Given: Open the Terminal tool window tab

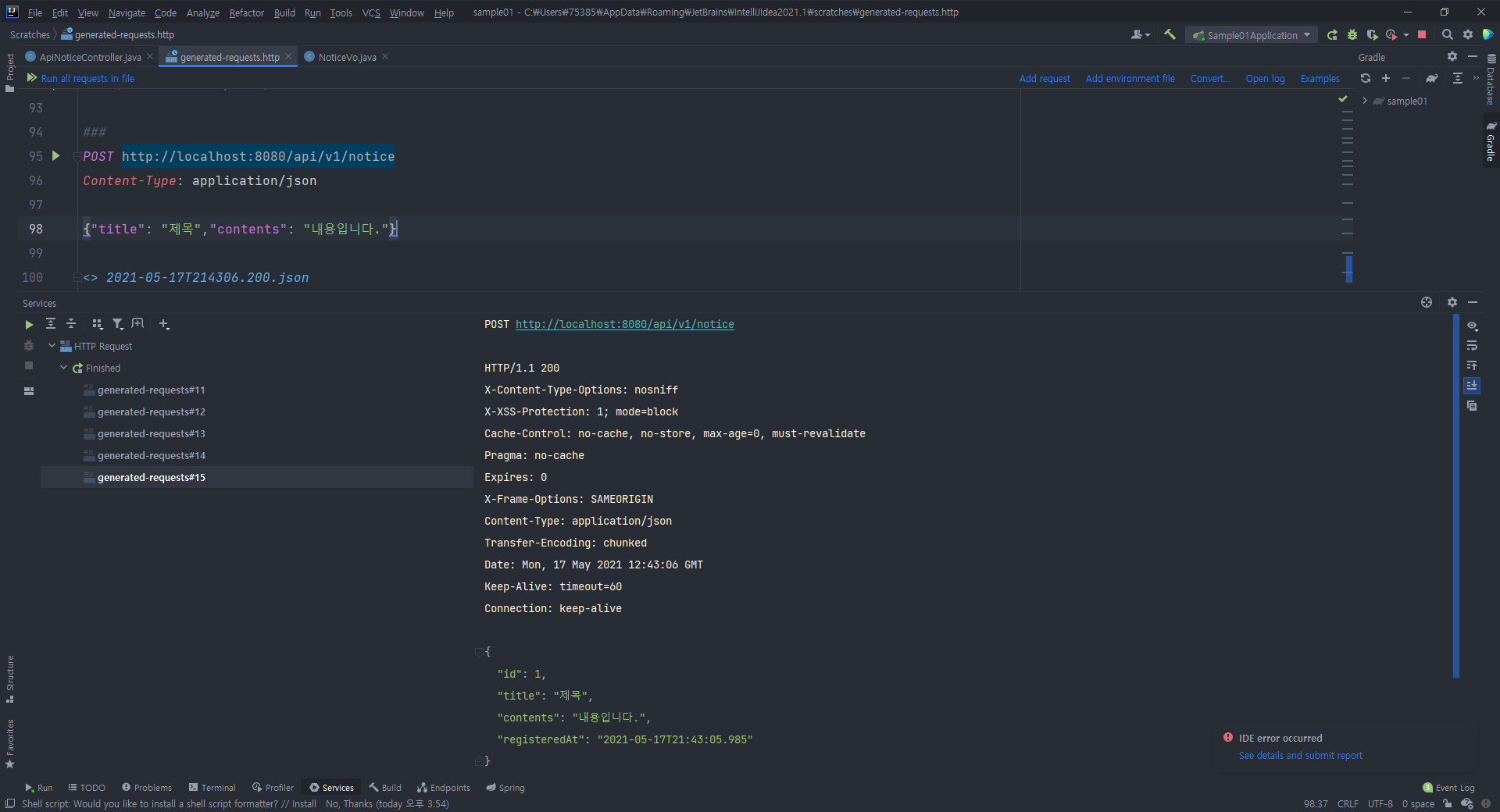Looking at the screenshot, I should [212, 788].
